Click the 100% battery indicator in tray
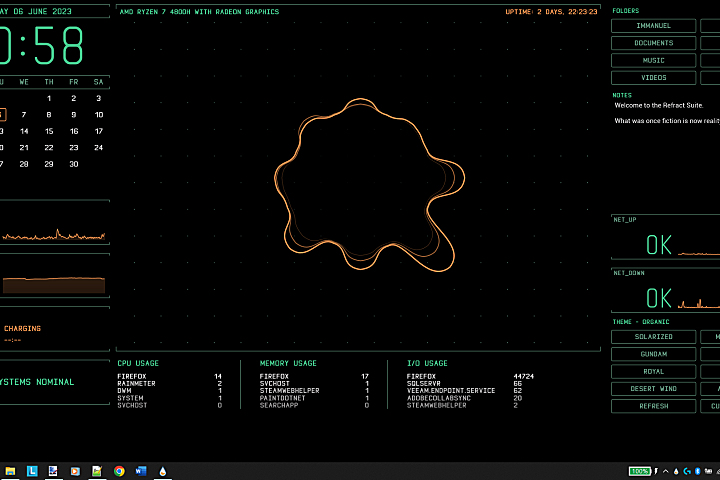The height and width of the screenshot is (480, 720). pos(640,471)
